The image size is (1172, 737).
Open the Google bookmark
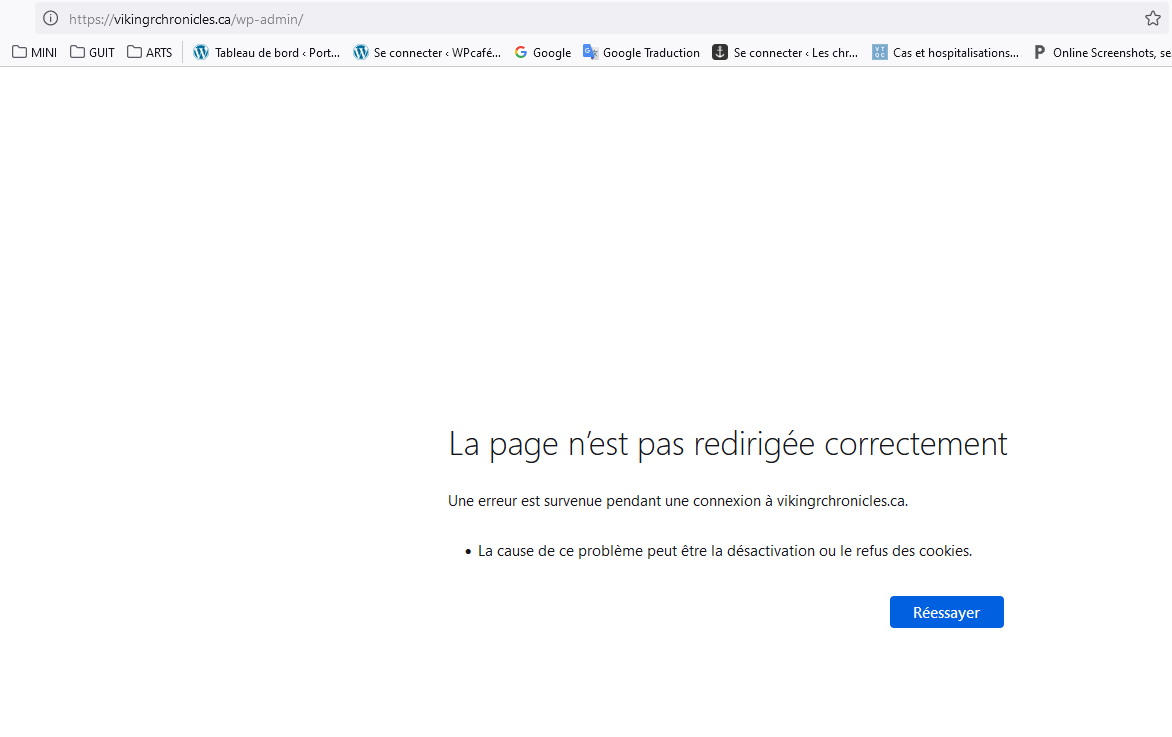tap(543, 52)
